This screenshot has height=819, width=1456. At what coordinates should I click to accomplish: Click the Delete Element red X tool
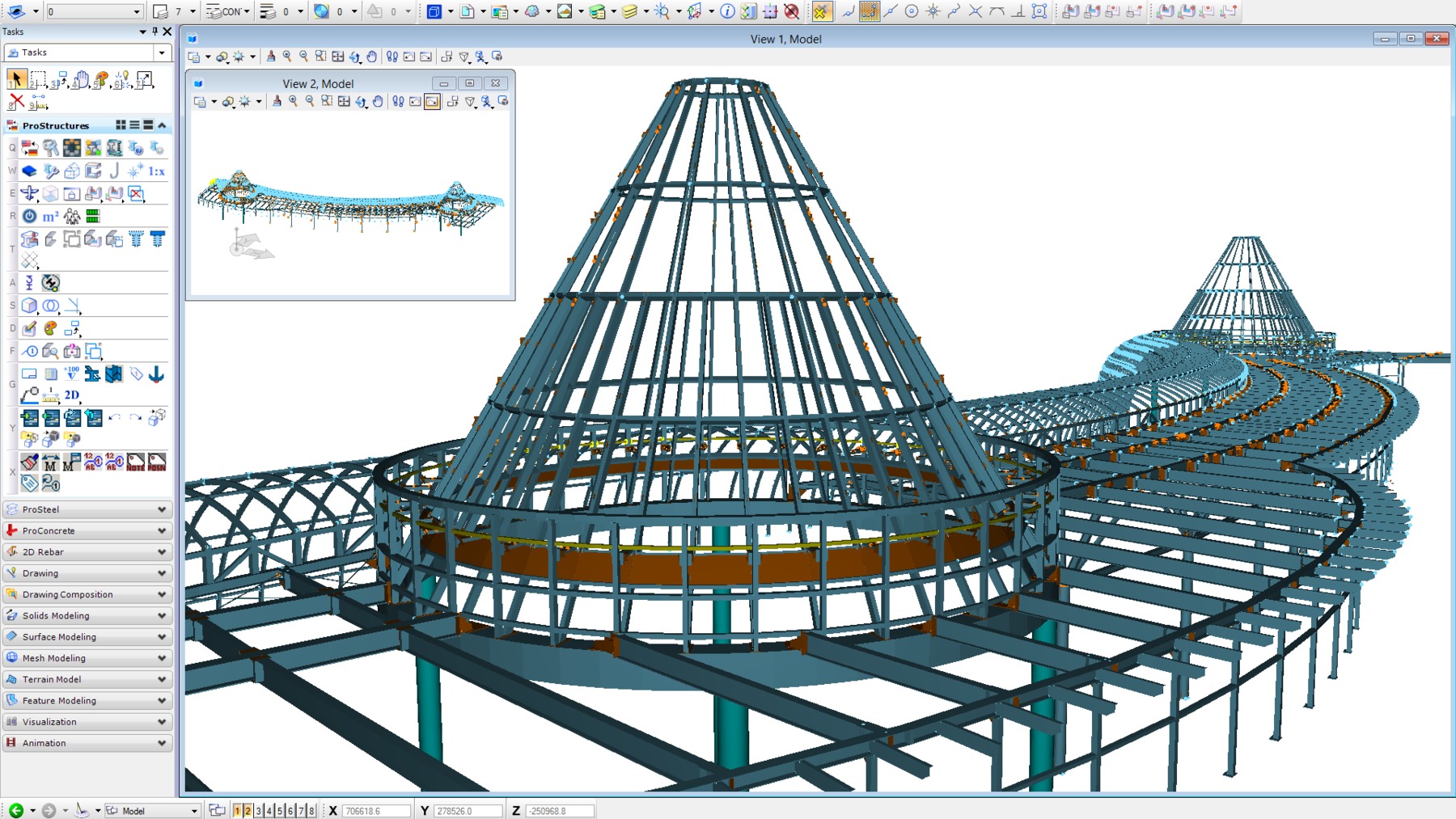15,102
